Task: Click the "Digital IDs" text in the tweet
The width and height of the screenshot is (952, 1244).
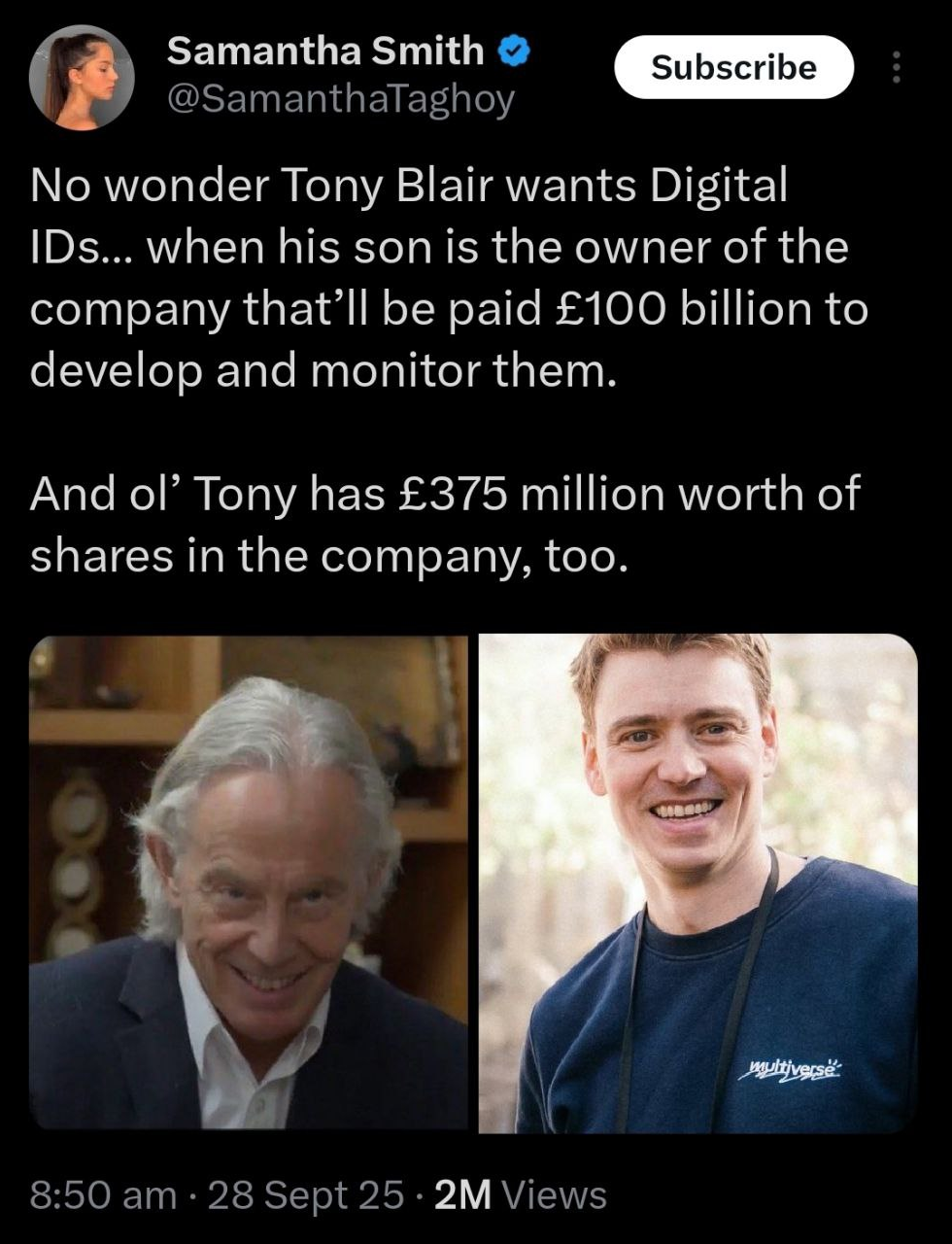Action: coord(409,217)
